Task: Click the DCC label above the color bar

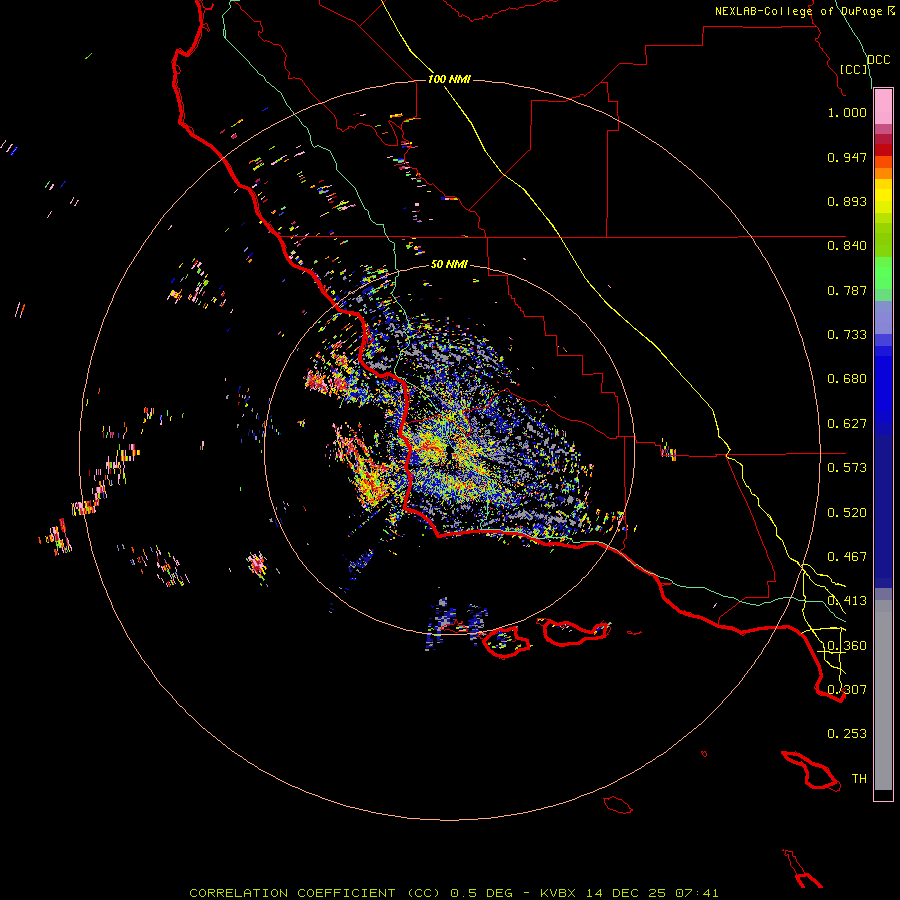Action: (x=879, y=60)
